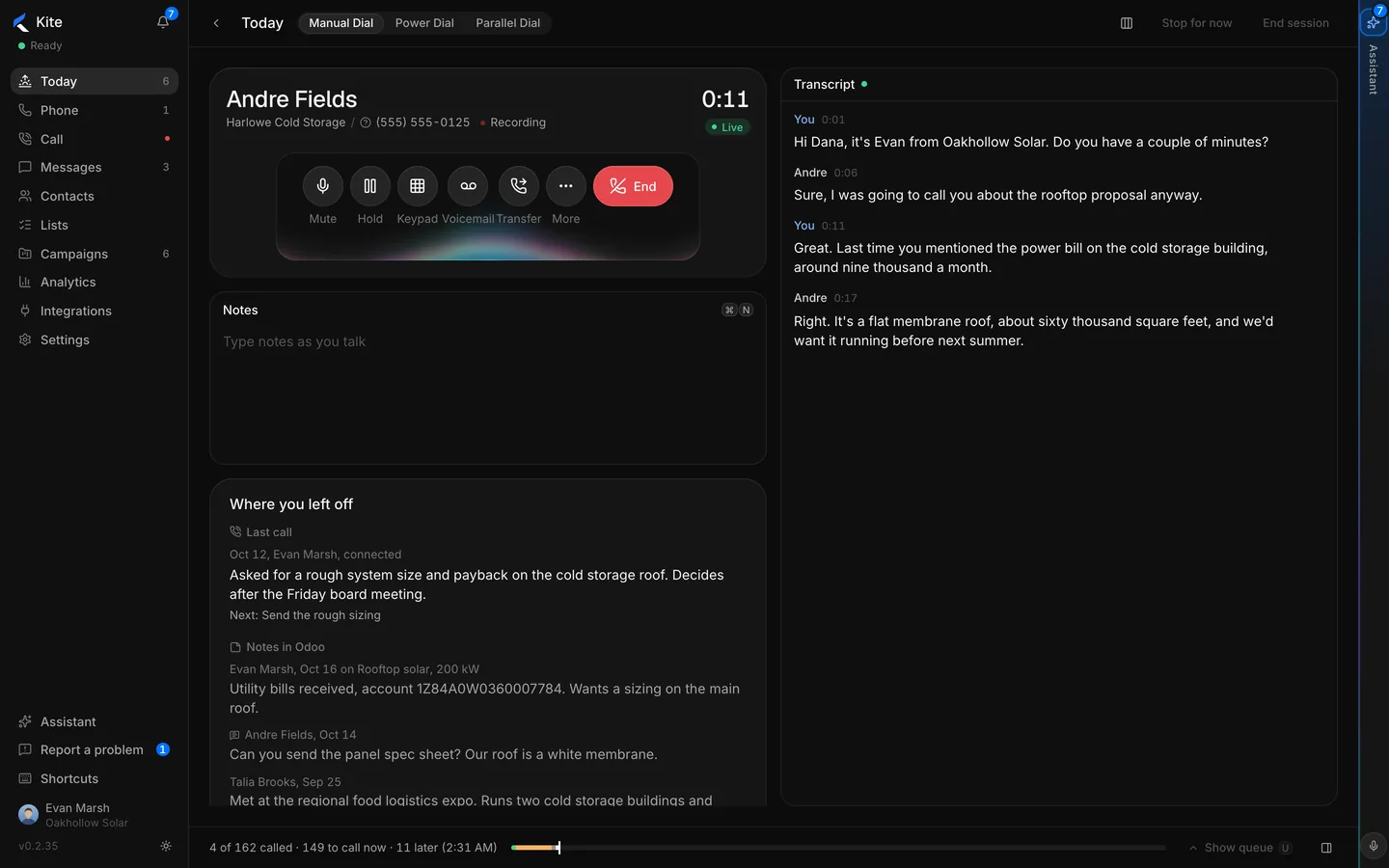Open Integrations
The width and height of the screenshot is (1389, 868).
pos(95,311)
